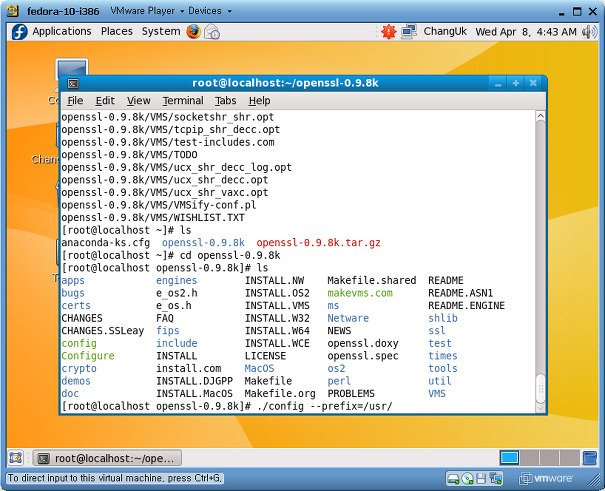Click VMware floppy device icon
The width and height of the screenshot is (605, 491).
pyautogui.click(x=481, y=479)
